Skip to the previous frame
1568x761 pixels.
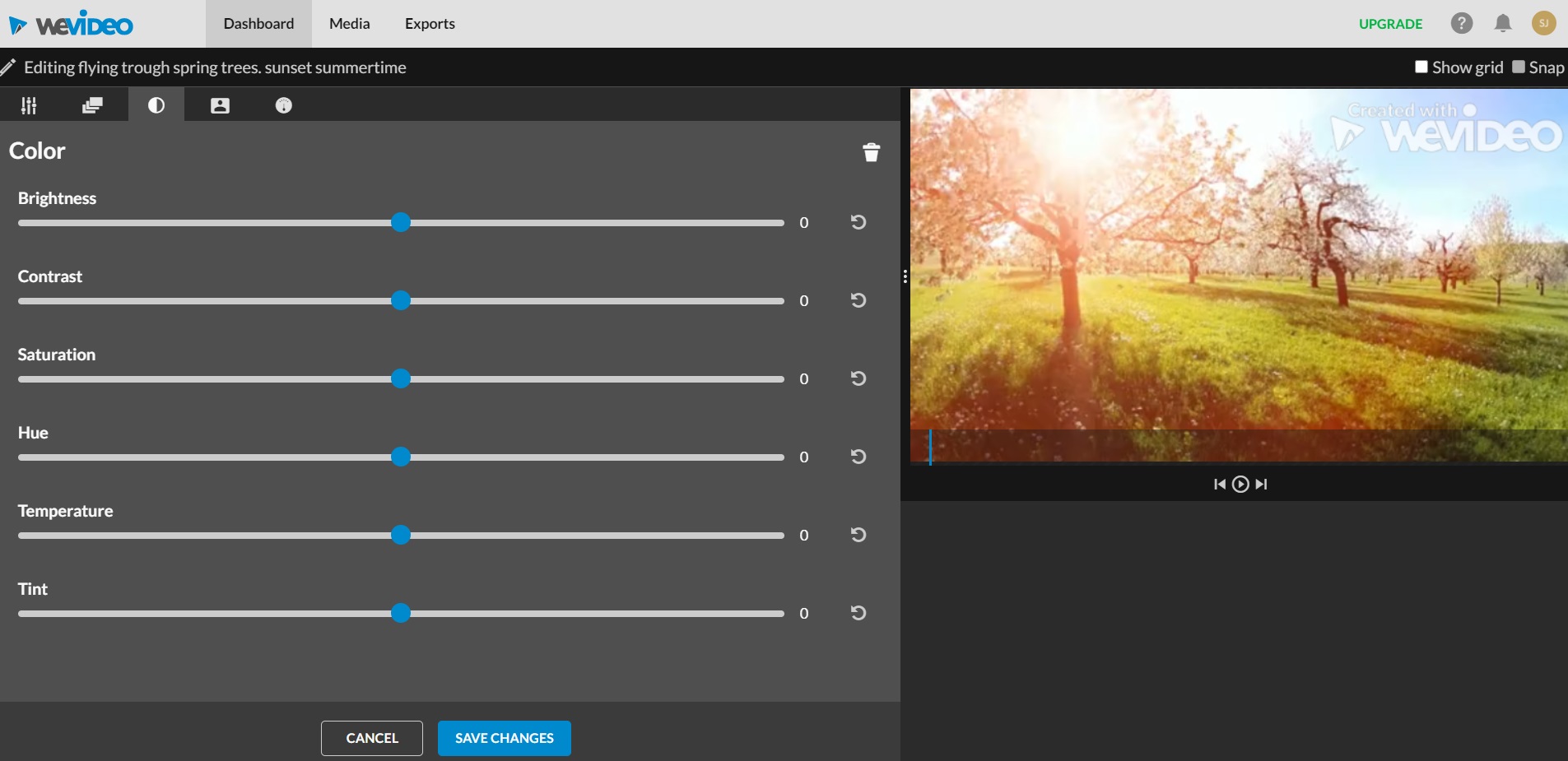coord(1220,485)
